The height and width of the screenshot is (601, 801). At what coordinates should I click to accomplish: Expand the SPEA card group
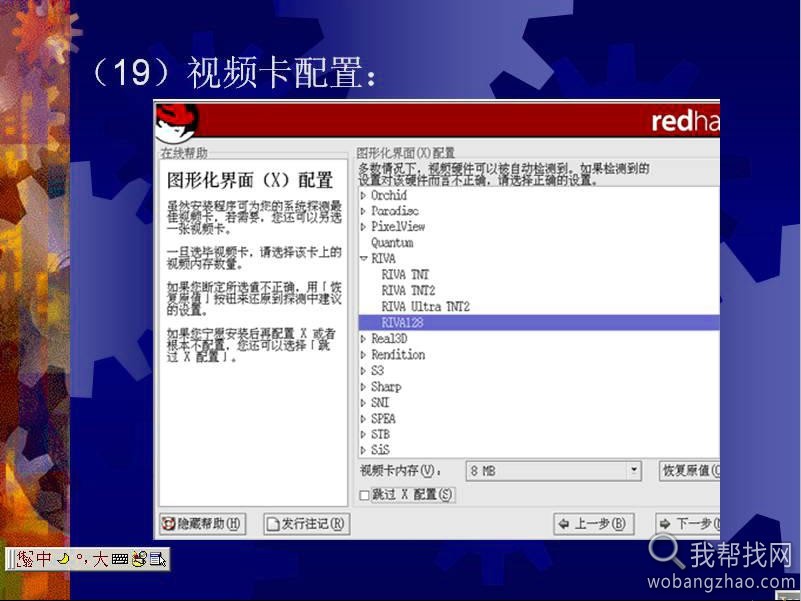pos(363,419)
